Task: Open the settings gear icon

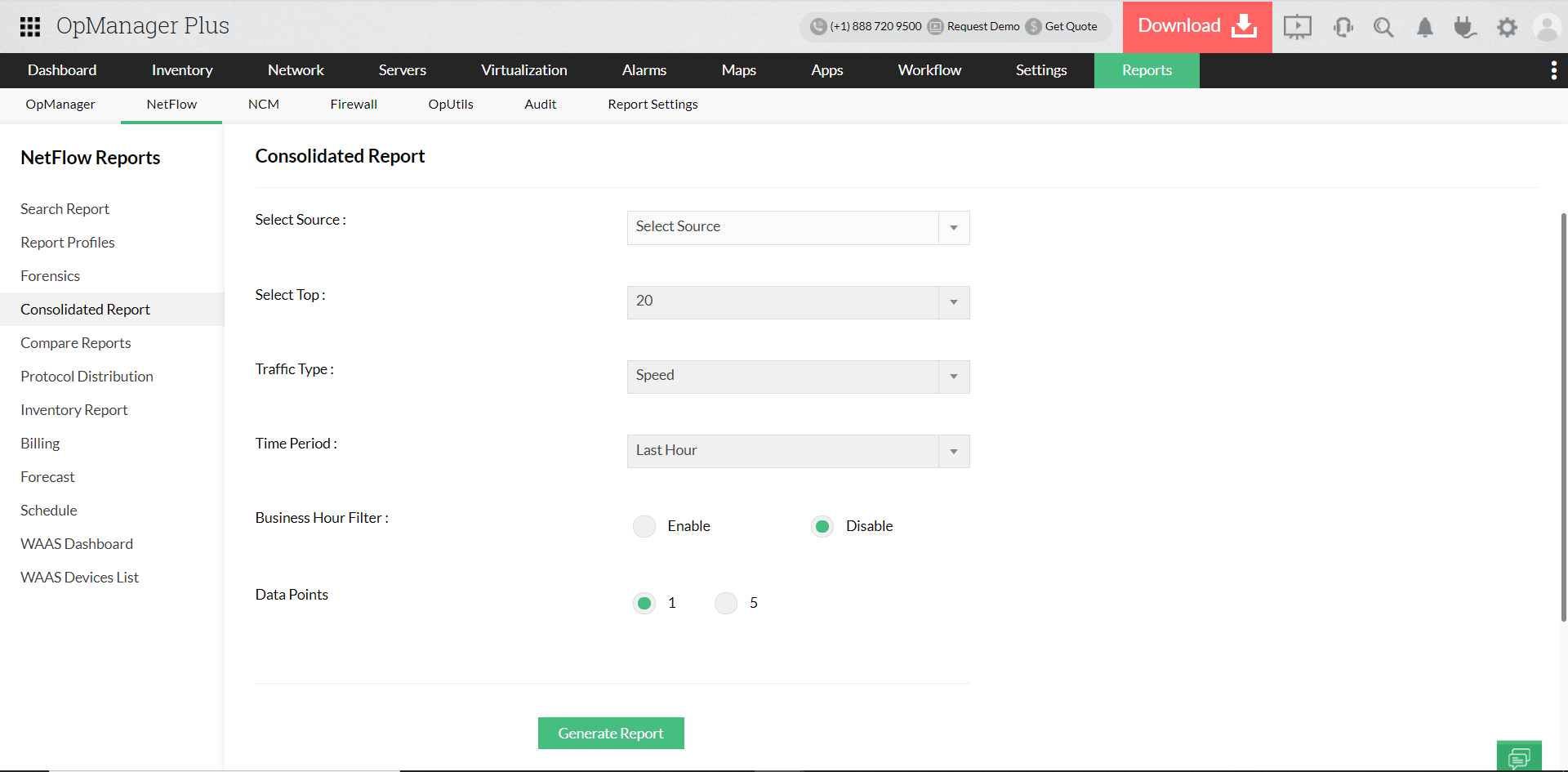Action: point(1508,27)
